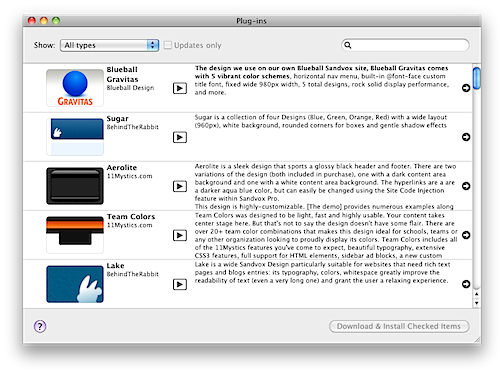The image size is (504, 375).
Task: Select the Lake design thumbnail
Action: click(75, 284)
